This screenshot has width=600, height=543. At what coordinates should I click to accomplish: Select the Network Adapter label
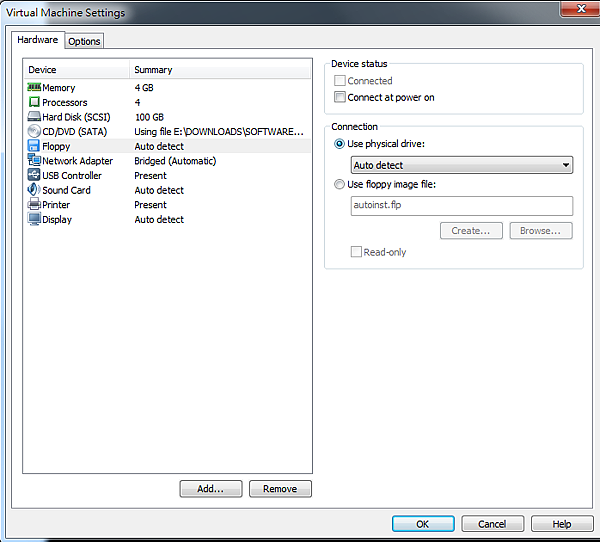coord(77,161)
